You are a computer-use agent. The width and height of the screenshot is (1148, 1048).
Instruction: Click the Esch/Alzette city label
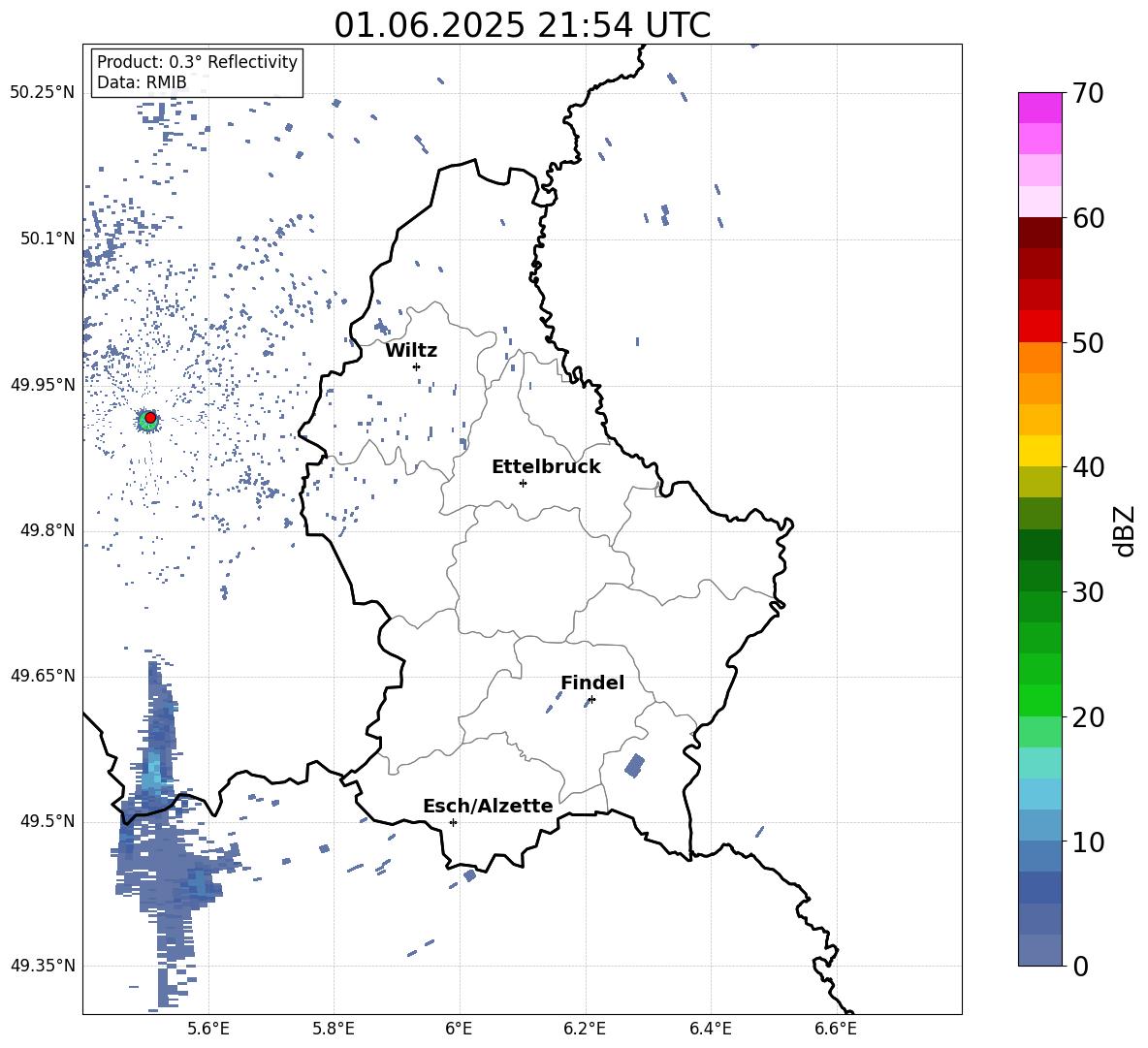(x=489, y=806)
